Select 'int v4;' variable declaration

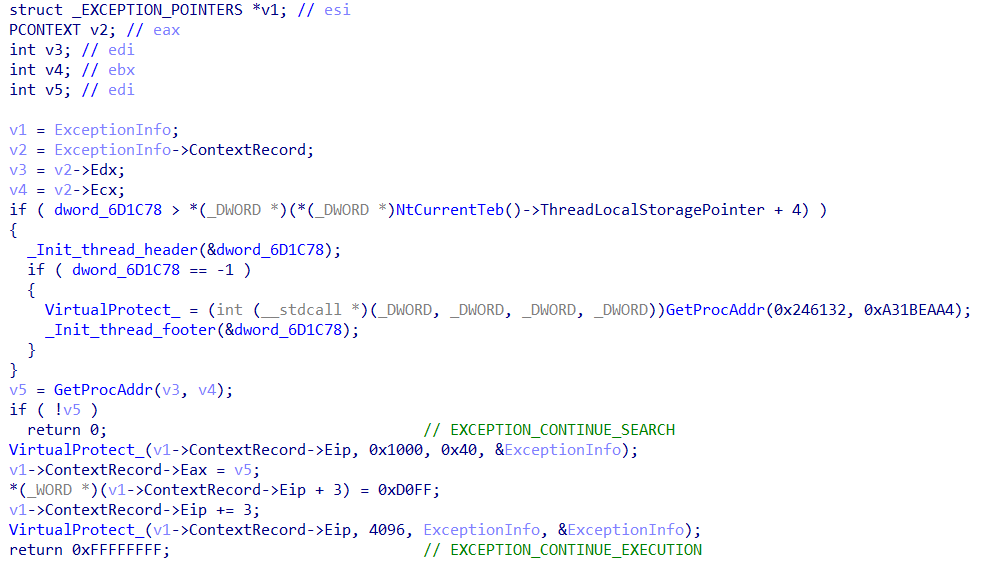click(x=40, y=70)
